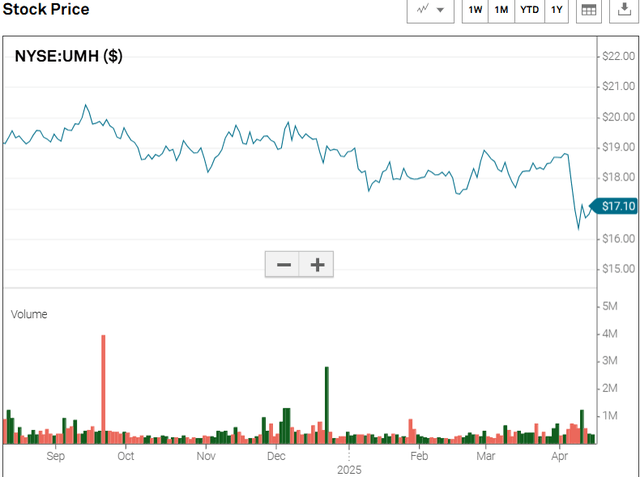640x477 pixels.
Task: Open the chart type dropdown
Action: point(430,10)
